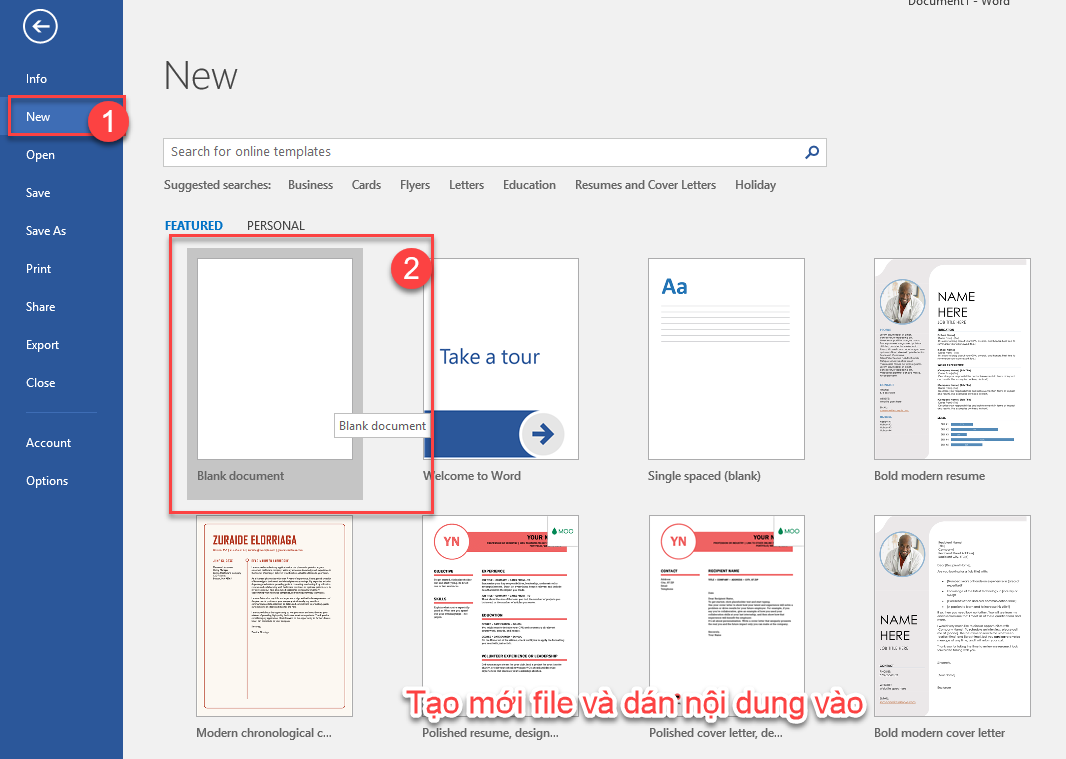Open Word Options
This screenshot has height=759, width=1066.
click(x=47, y=482)
